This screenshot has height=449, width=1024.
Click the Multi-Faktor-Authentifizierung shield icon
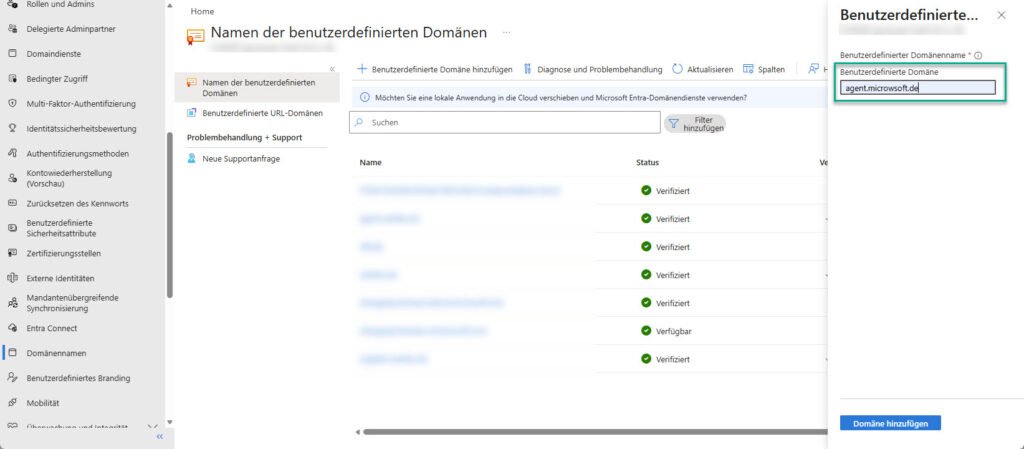pyautogui.click(x=12, y=103)
